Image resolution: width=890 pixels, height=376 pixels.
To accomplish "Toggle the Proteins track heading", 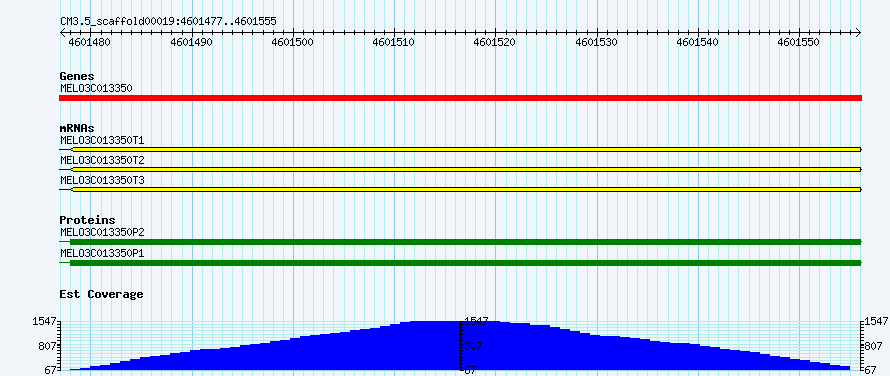I will pos(87,220).
